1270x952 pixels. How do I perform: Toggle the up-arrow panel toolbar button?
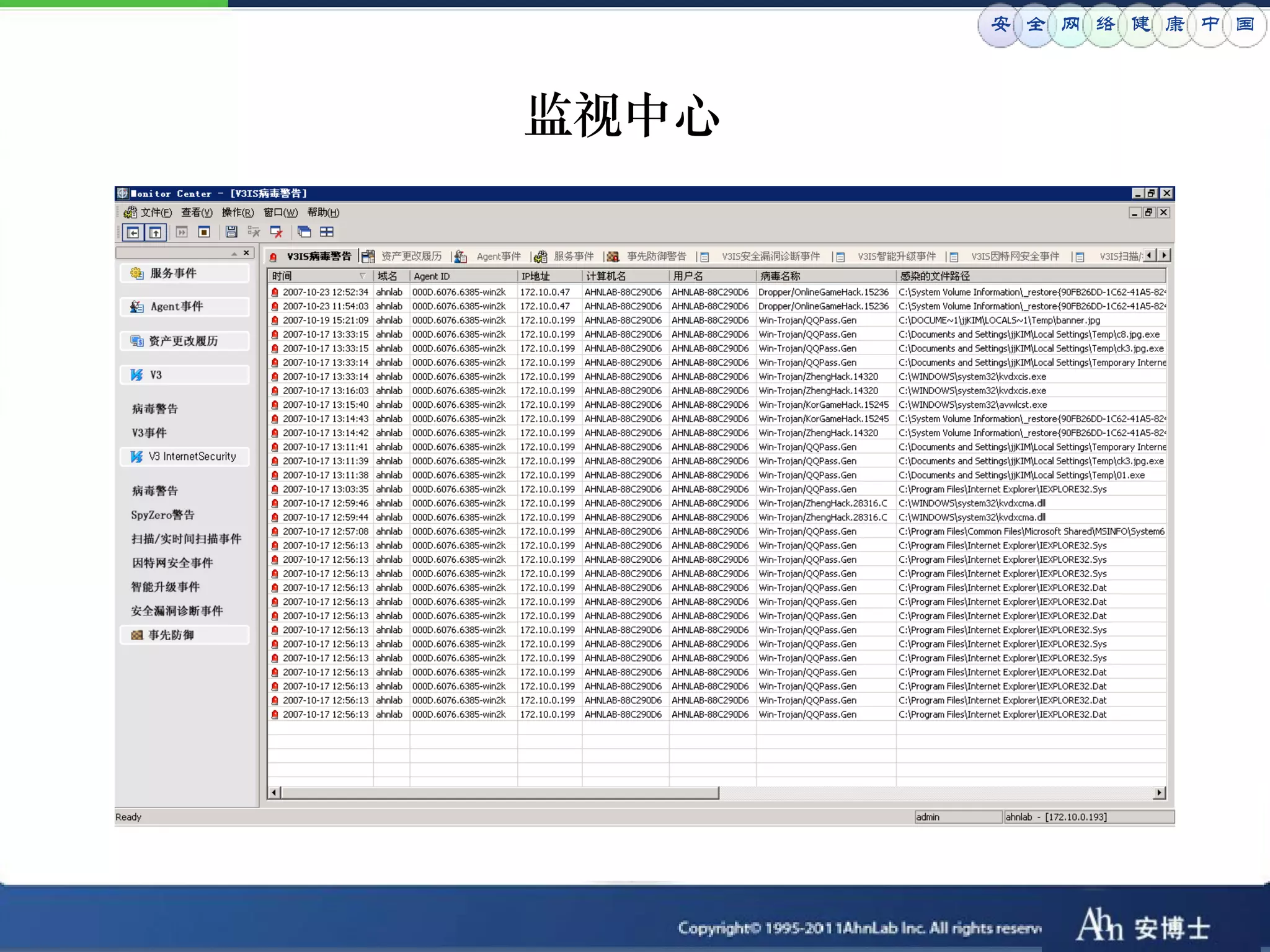[x=155, y=232]
